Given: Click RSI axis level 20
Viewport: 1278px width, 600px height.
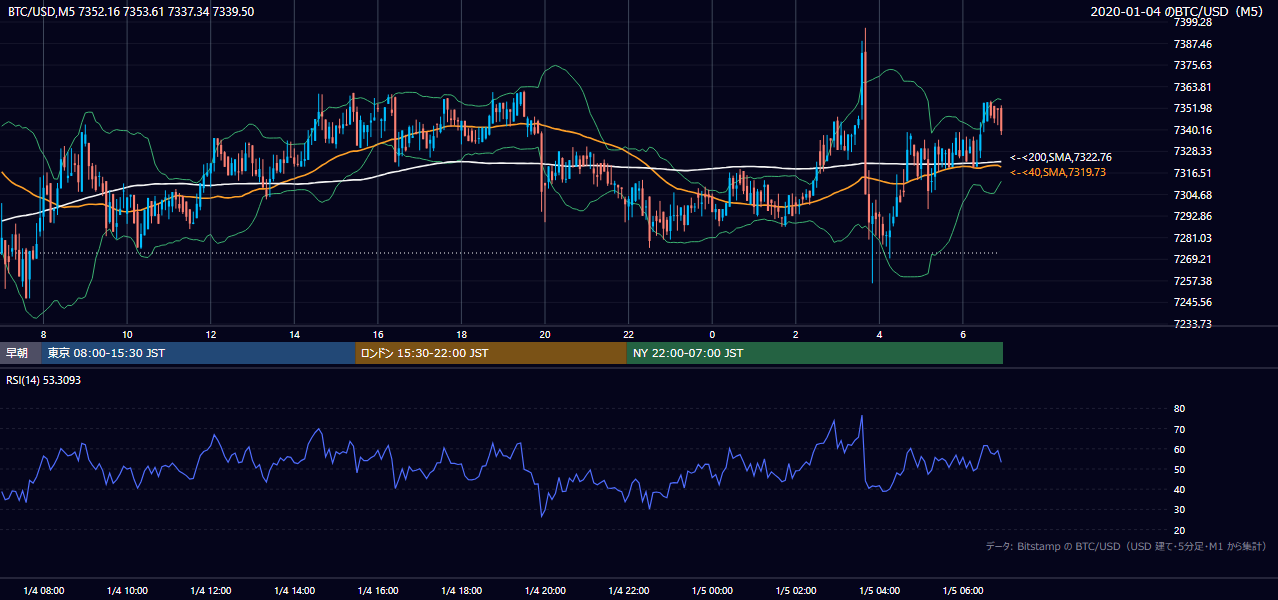Looking at the screenshot, I should pyautogui.click(x=1180, y=530).
